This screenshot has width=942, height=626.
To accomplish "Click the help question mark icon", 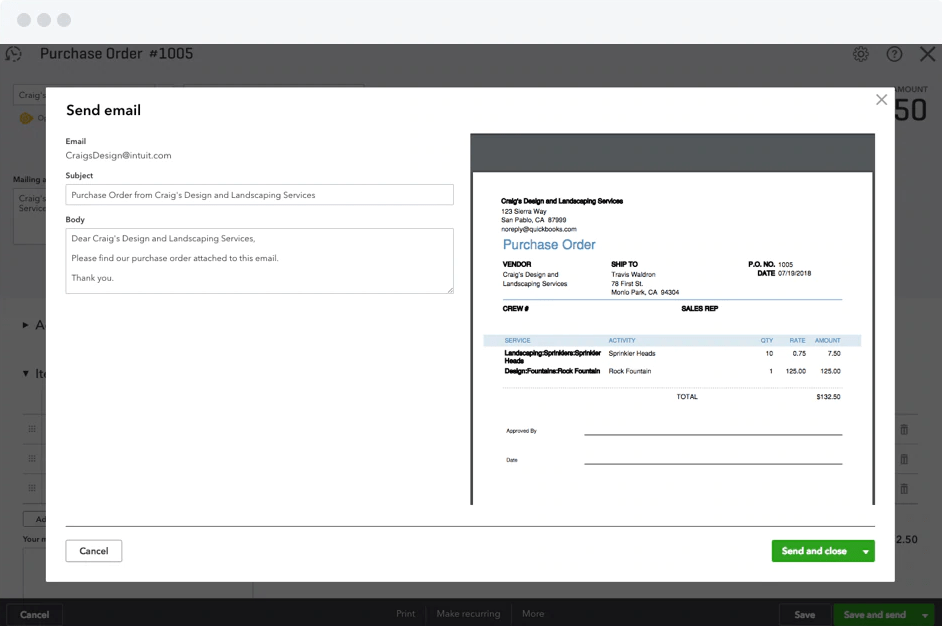I will coord(894,54).
